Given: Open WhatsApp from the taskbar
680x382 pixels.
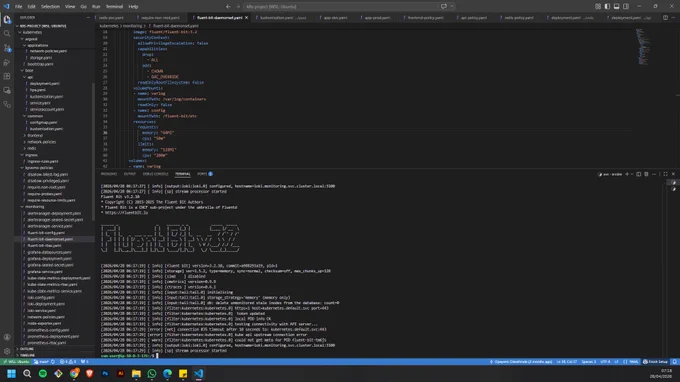Looking at the screenshot, I should (152, 373).
